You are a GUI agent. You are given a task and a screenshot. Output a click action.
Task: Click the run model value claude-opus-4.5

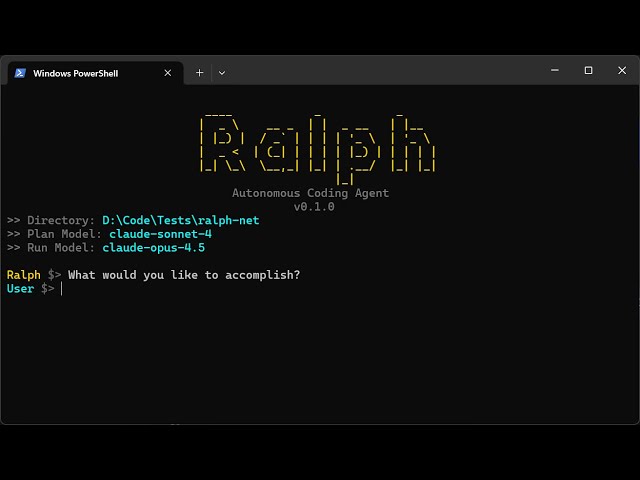pos(153,248)
